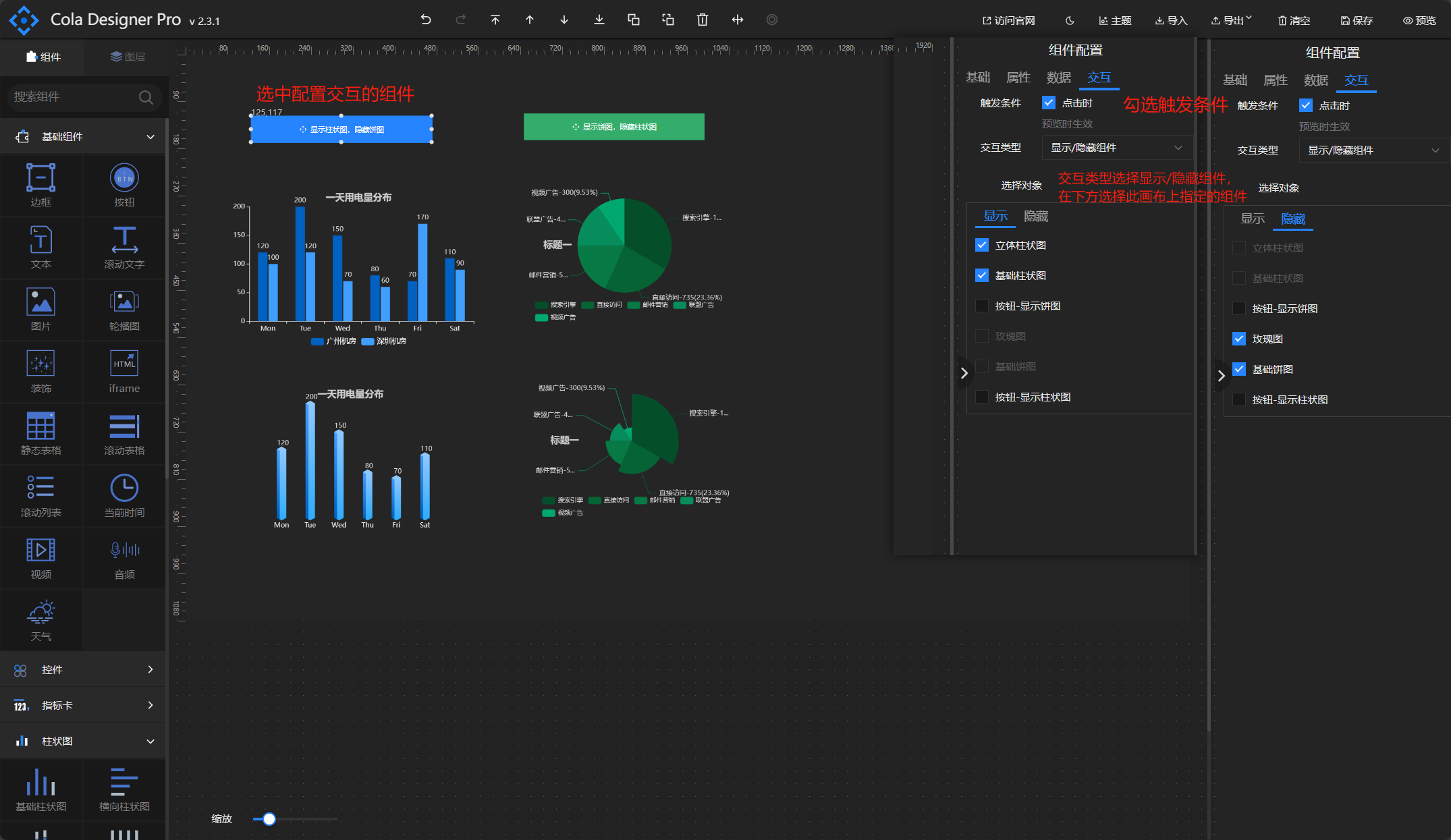Click the 缩放 zoom slider handle
1451x840 pixels.
coord(269,818)
